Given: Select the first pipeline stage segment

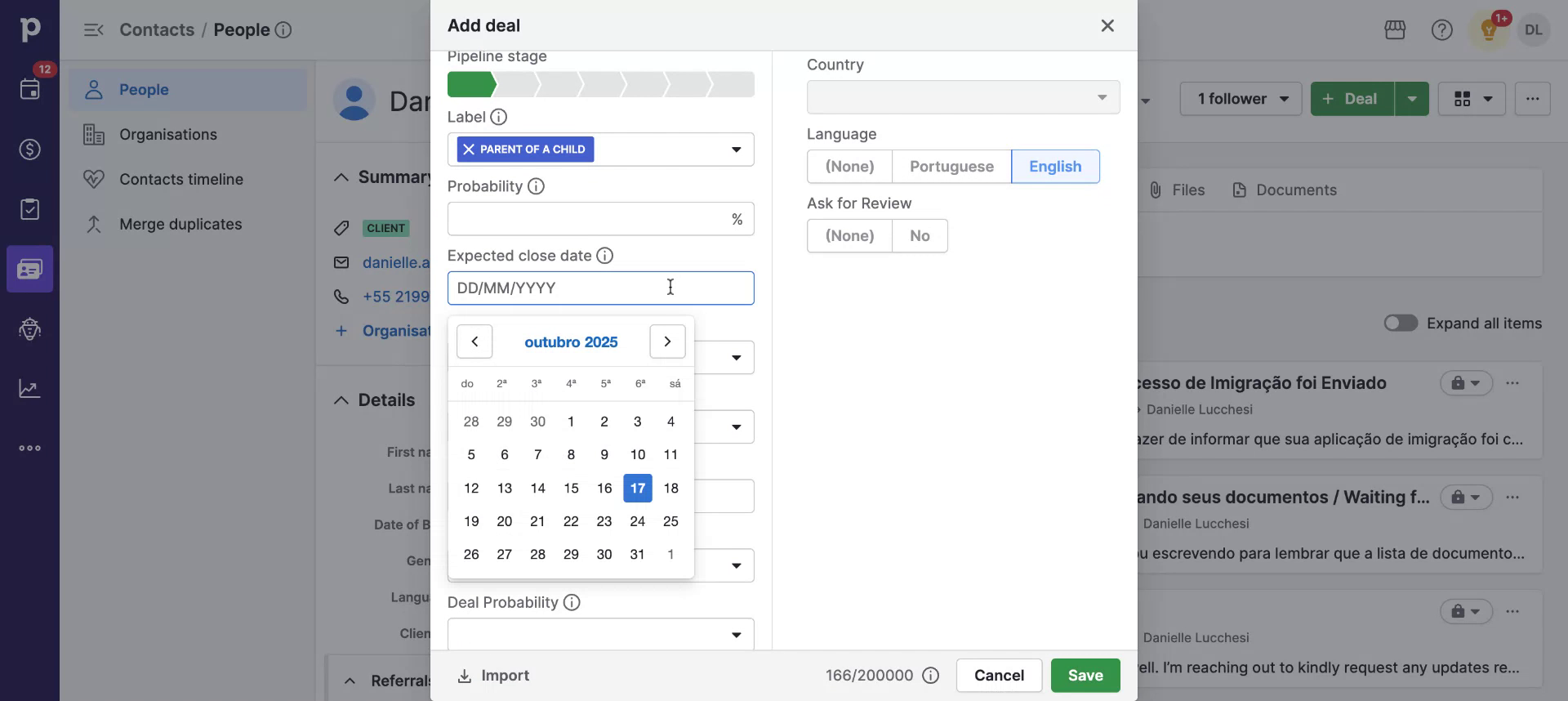Looking at the screenshot, I should click(470, 84).
